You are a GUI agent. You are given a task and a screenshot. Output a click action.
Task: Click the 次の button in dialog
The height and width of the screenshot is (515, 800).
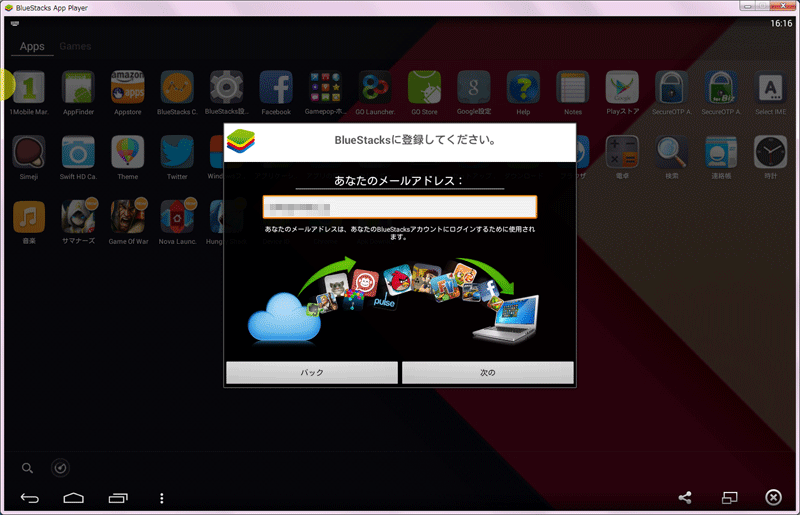[488, 373]
